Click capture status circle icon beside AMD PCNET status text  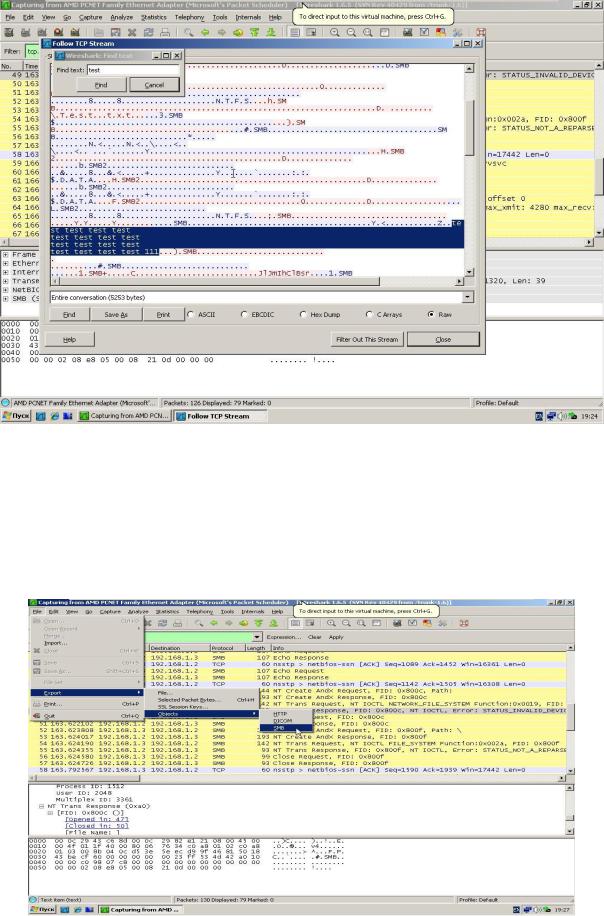click(x=6, y=403)
